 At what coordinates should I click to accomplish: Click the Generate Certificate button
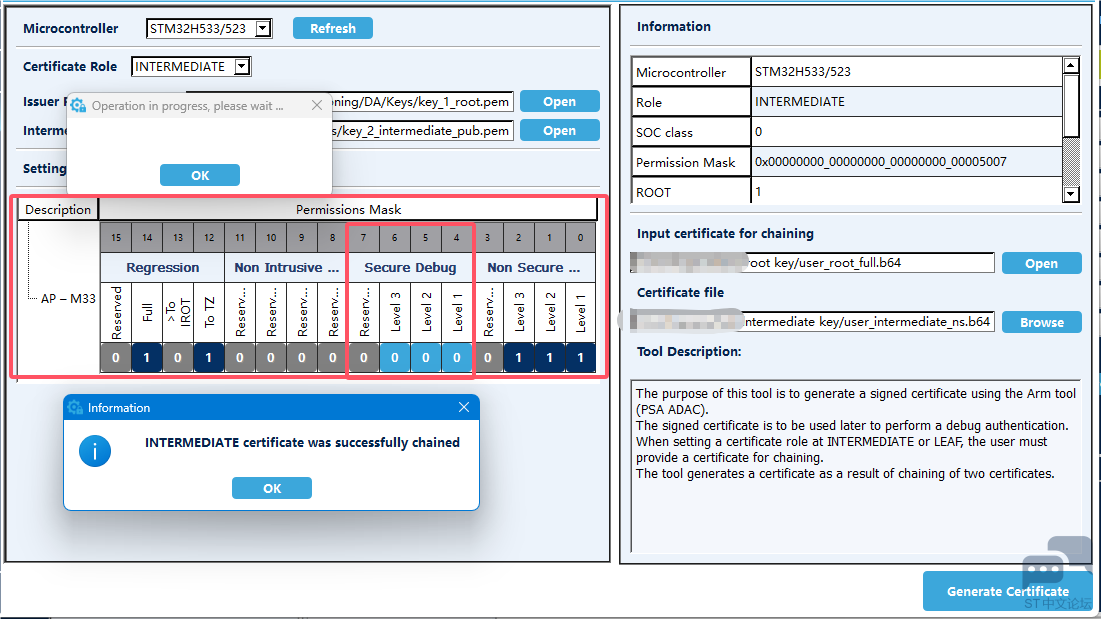pos(1008,591)
